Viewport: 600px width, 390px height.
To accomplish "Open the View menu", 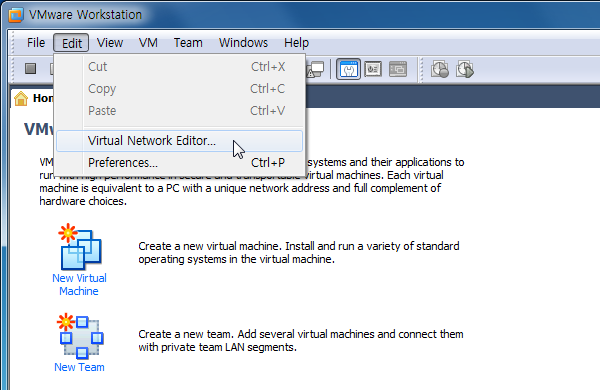I will [110, 42].
